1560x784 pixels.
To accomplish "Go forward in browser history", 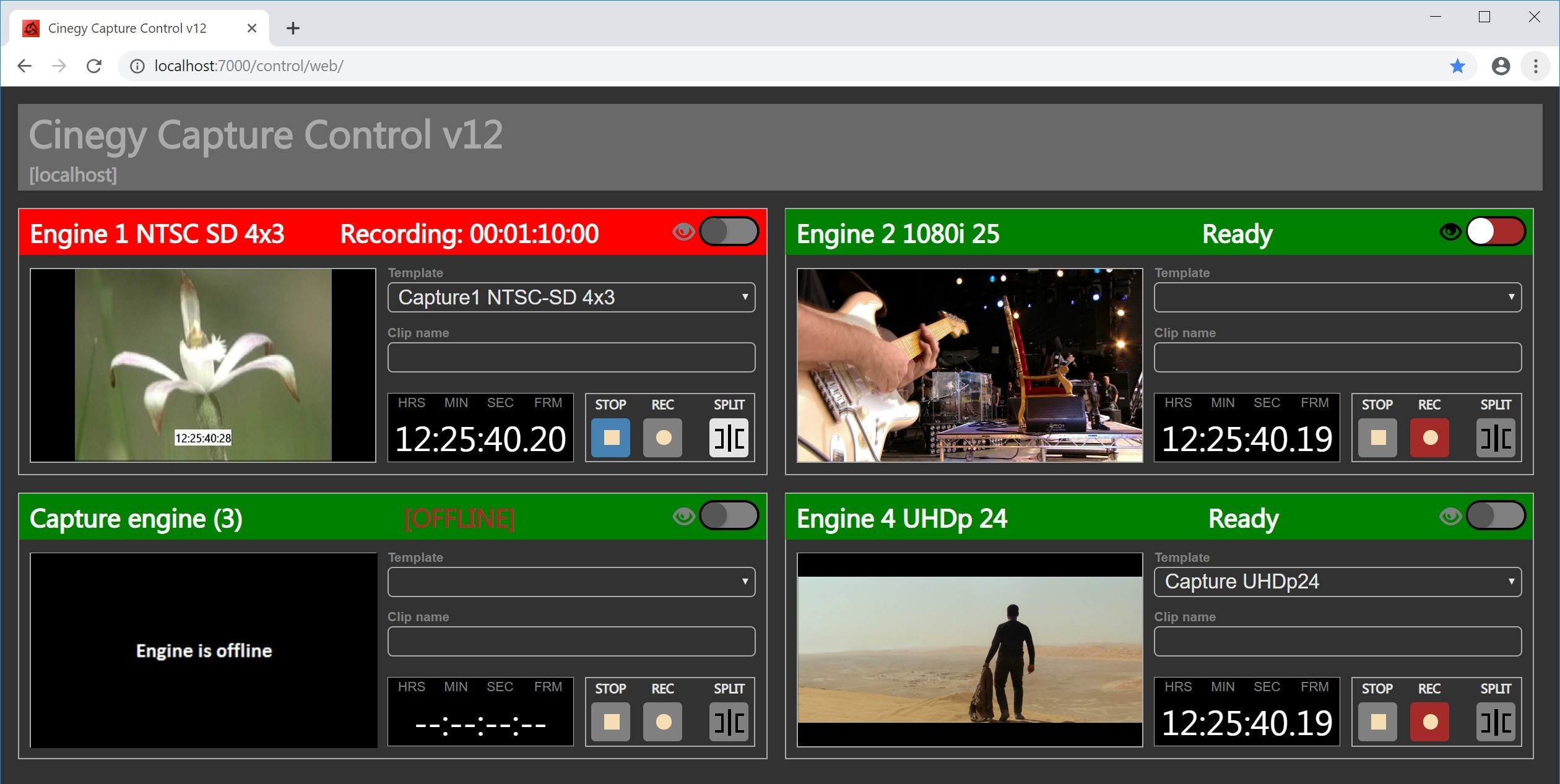I will tap(59, 66).
